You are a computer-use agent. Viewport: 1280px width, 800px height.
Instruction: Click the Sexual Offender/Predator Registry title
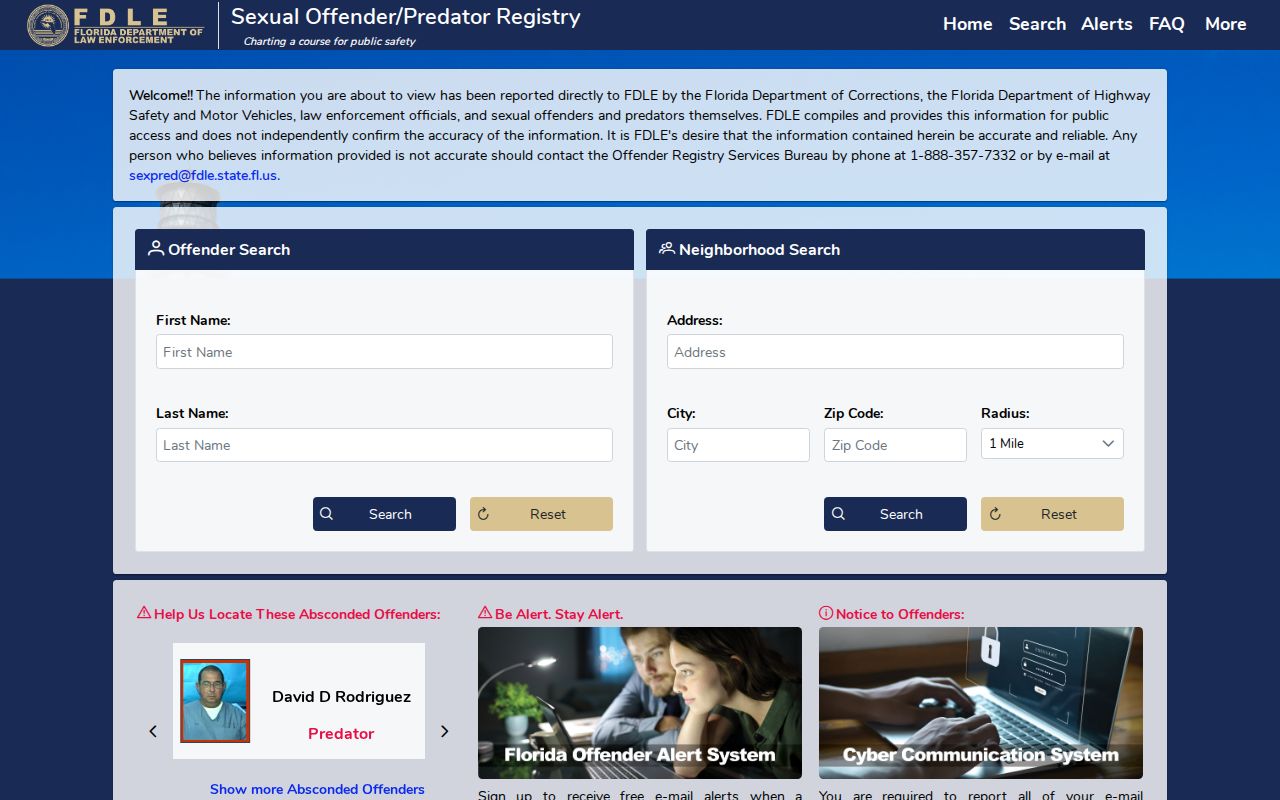pos(405,17)
